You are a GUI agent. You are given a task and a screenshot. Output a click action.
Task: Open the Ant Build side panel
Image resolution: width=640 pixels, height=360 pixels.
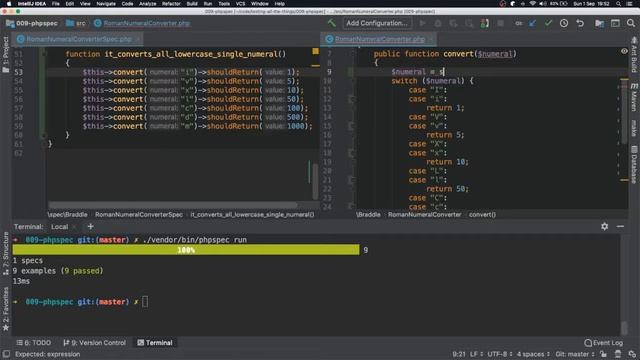[634, 54]
